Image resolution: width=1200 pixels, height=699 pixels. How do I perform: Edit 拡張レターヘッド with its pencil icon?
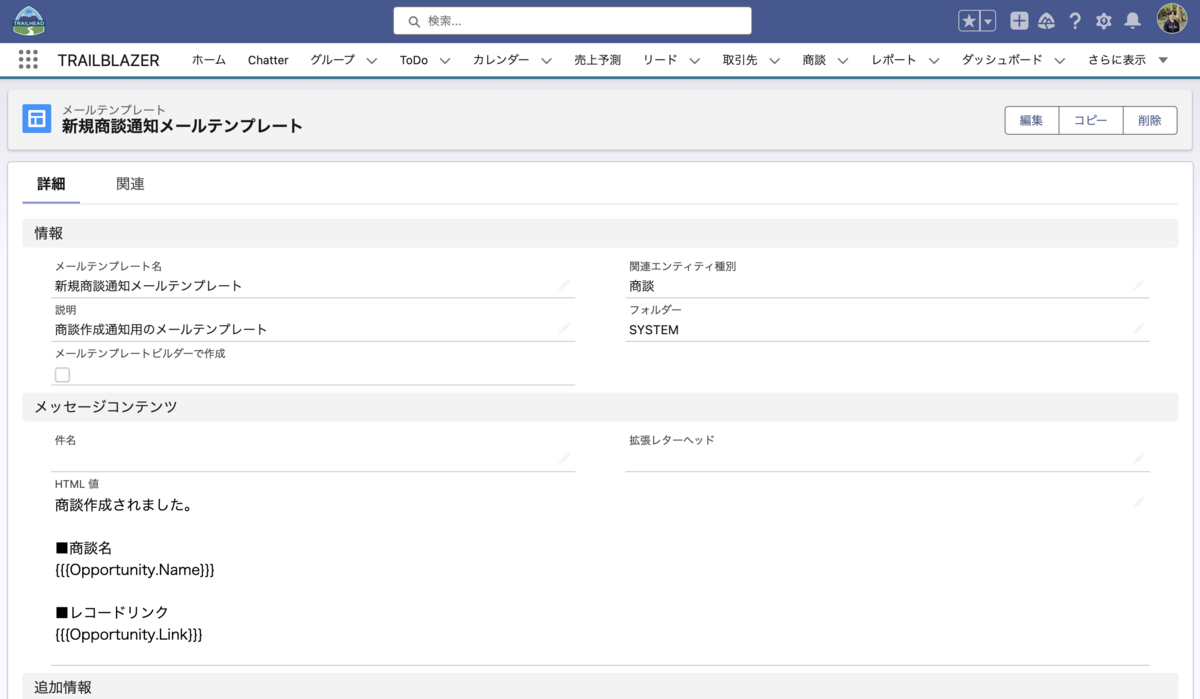coord(1139,459)
